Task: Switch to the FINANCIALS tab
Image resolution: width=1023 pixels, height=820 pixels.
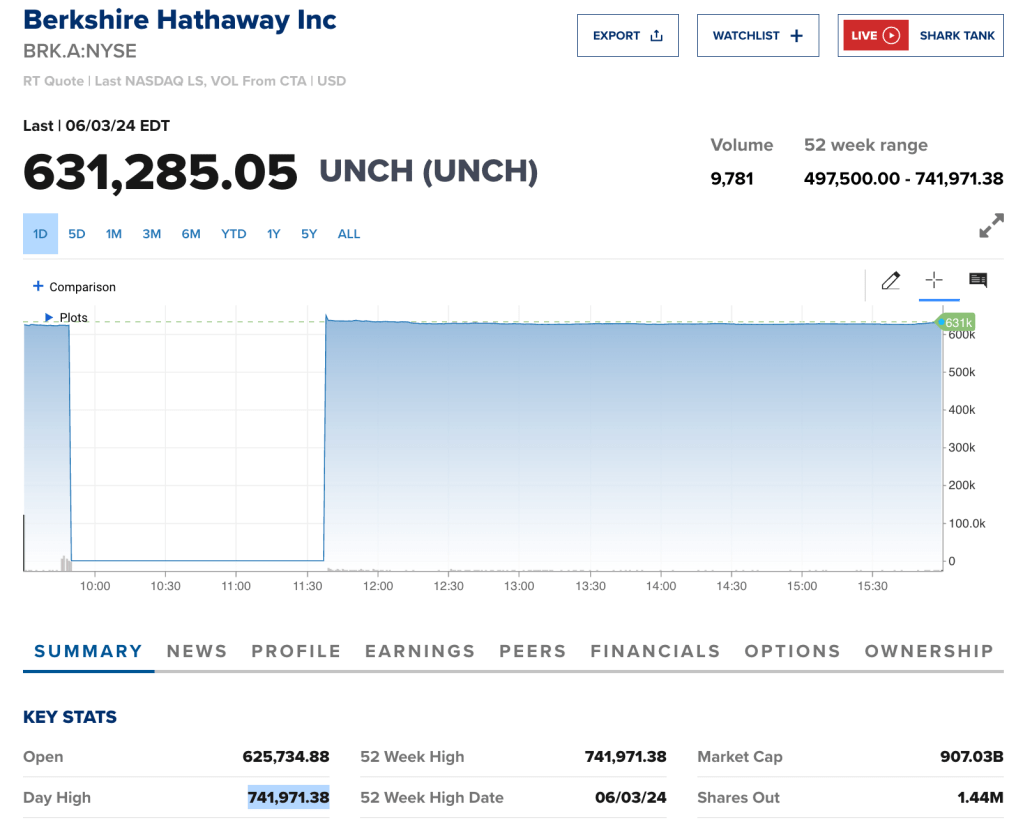Action: tap(655, 651)
